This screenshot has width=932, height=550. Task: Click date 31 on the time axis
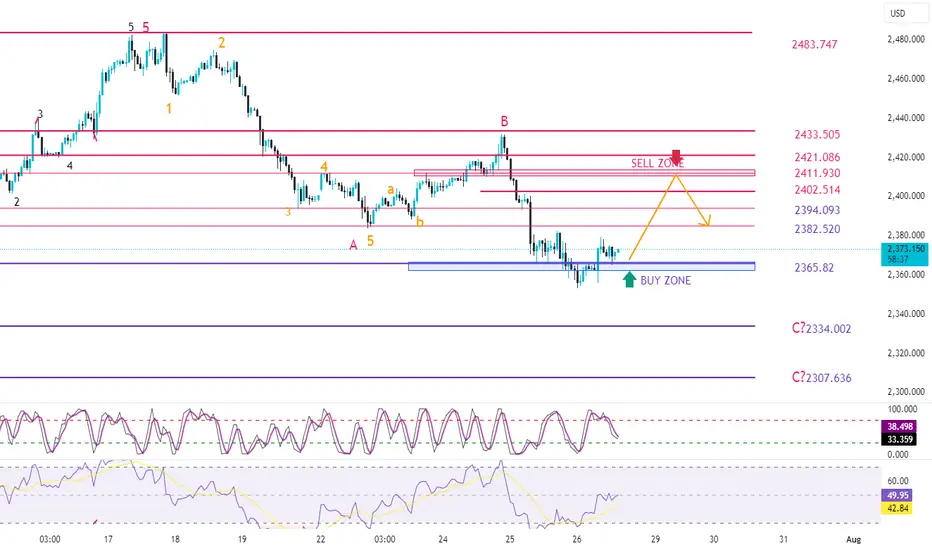(x=783, y=539)
